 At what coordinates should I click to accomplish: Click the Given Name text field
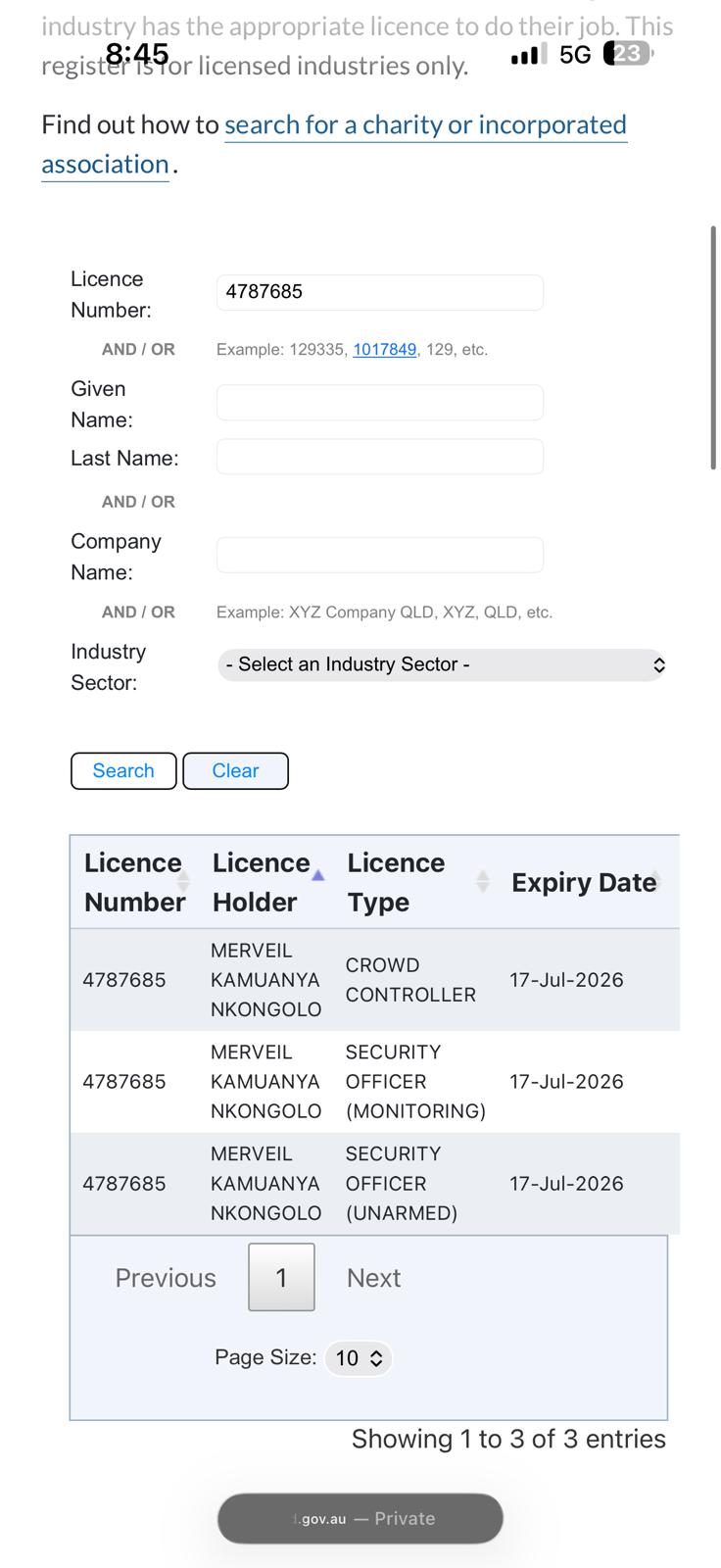click(379, 402)
